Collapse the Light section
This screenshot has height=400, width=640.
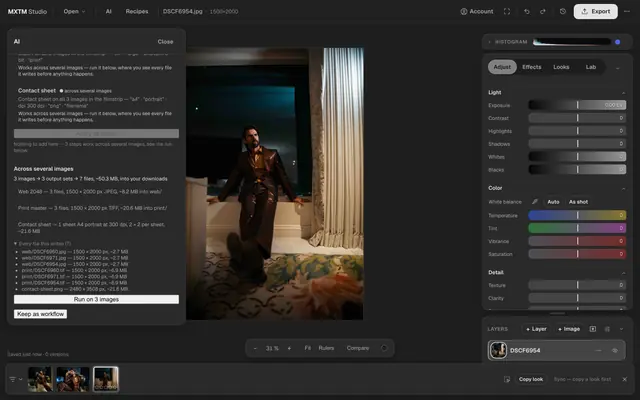pyautogui.click(x=623, y=93)
